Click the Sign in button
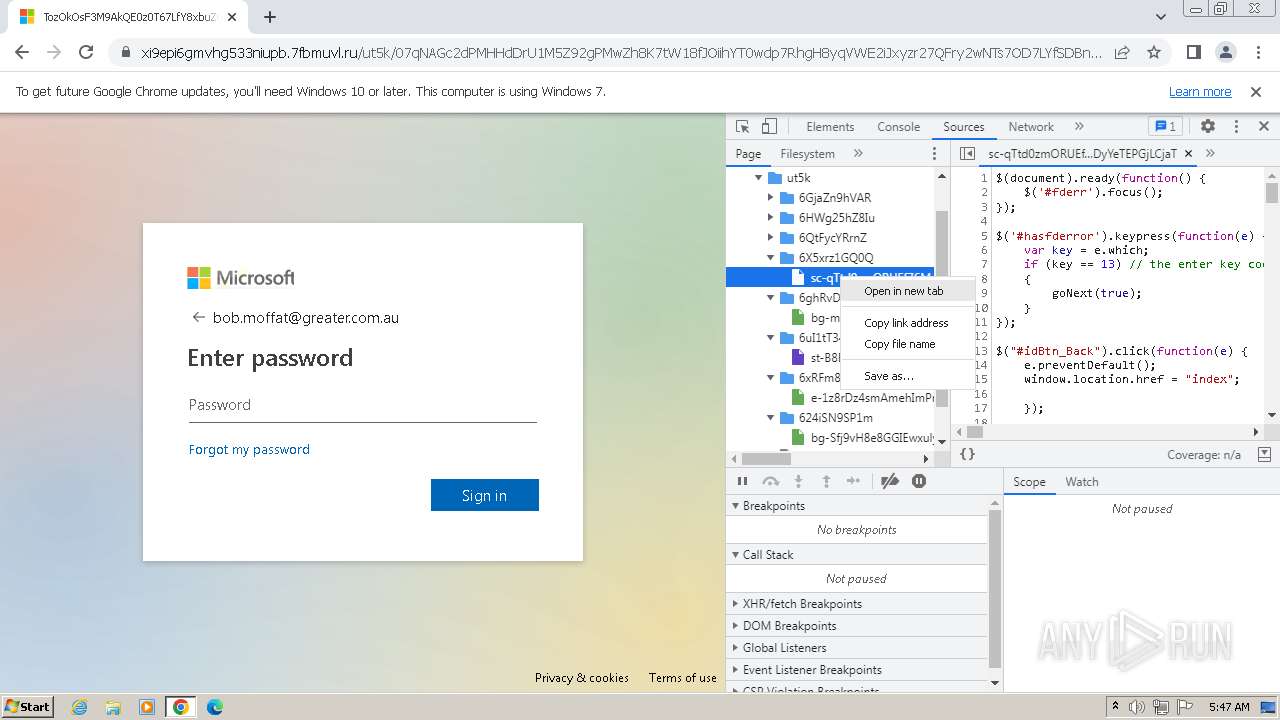 [x=485, y=495]
